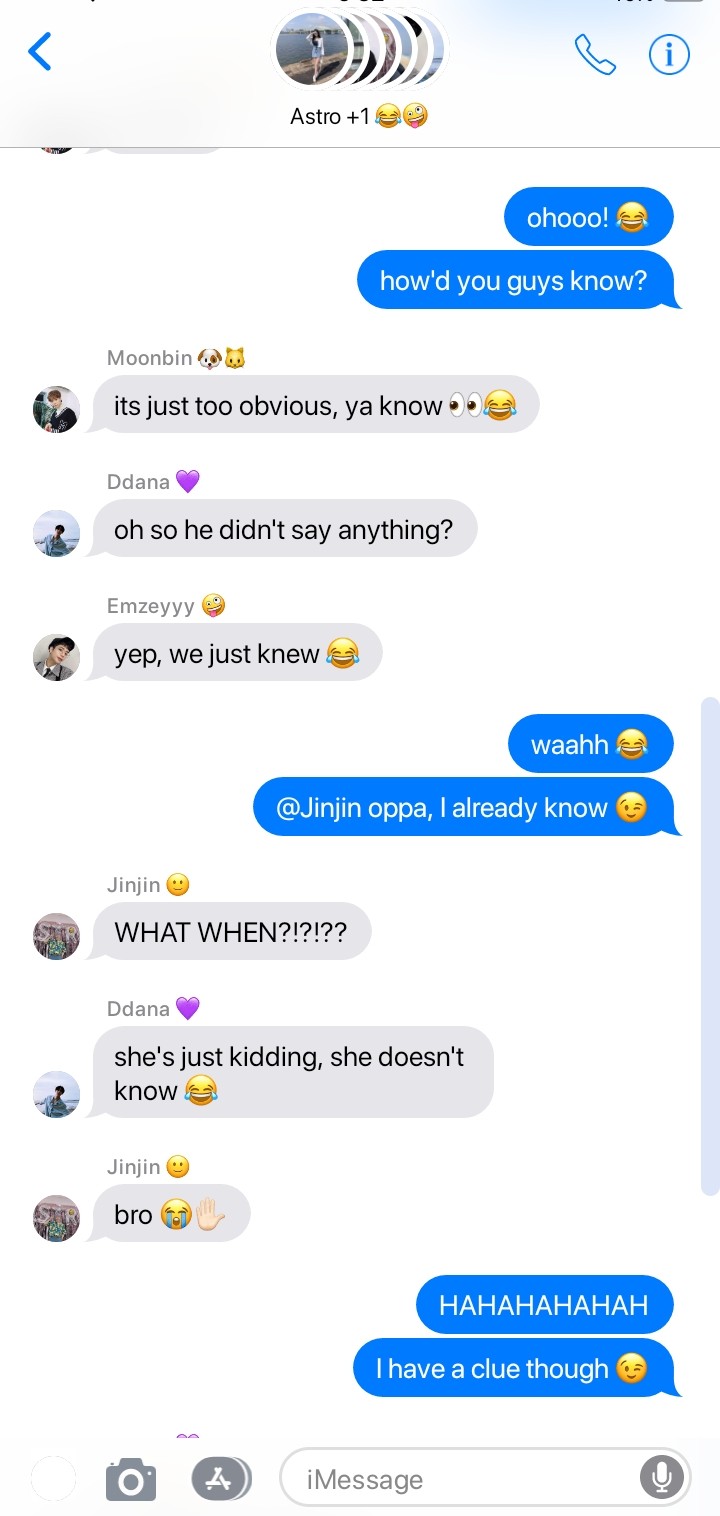The image size is (720, 1516).
Task: Tap the group avatar stack
Action: [360, 50]
